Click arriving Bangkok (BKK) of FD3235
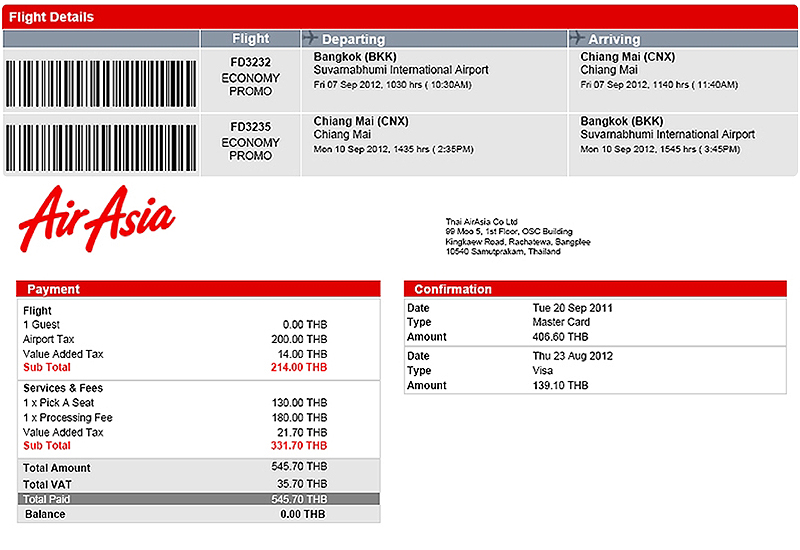This screenshot has width=800, height=550. [621, 121]
